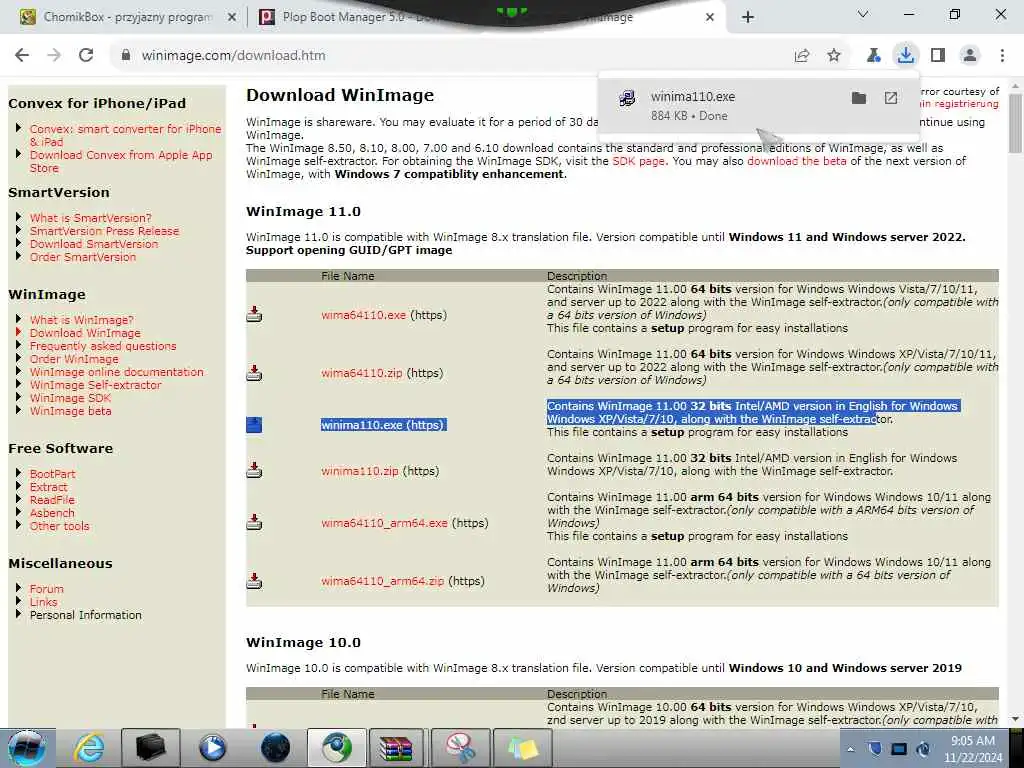Open winima110.exe download in new tab icon

pos(891,98)
